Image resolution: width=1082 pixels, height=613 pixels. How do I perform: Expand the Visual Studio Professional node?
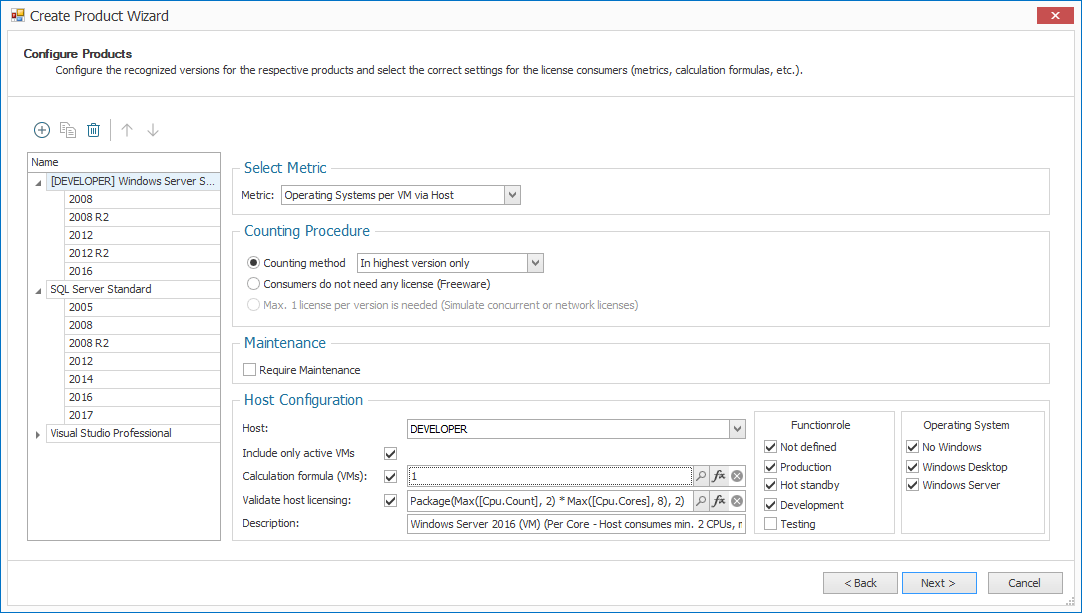click(38, 434)
